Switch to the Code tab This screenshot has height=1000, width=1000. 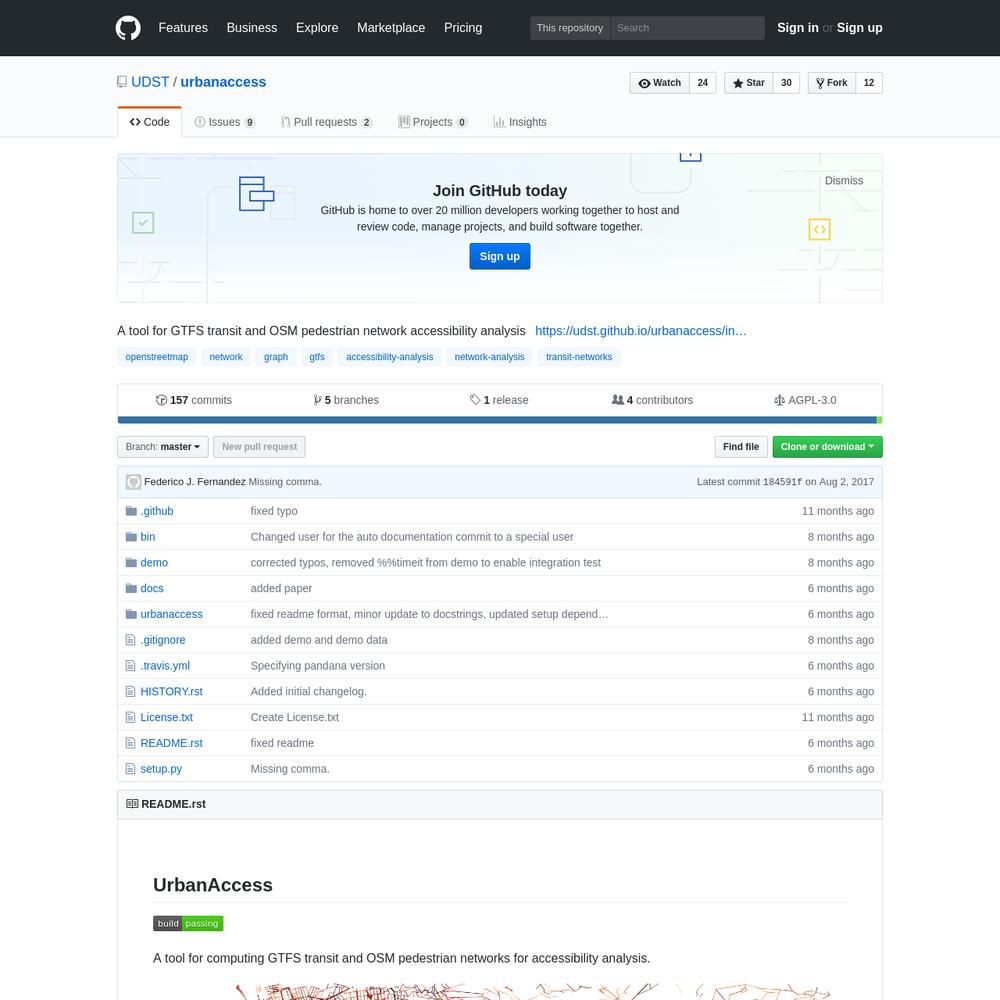point(149,122)
